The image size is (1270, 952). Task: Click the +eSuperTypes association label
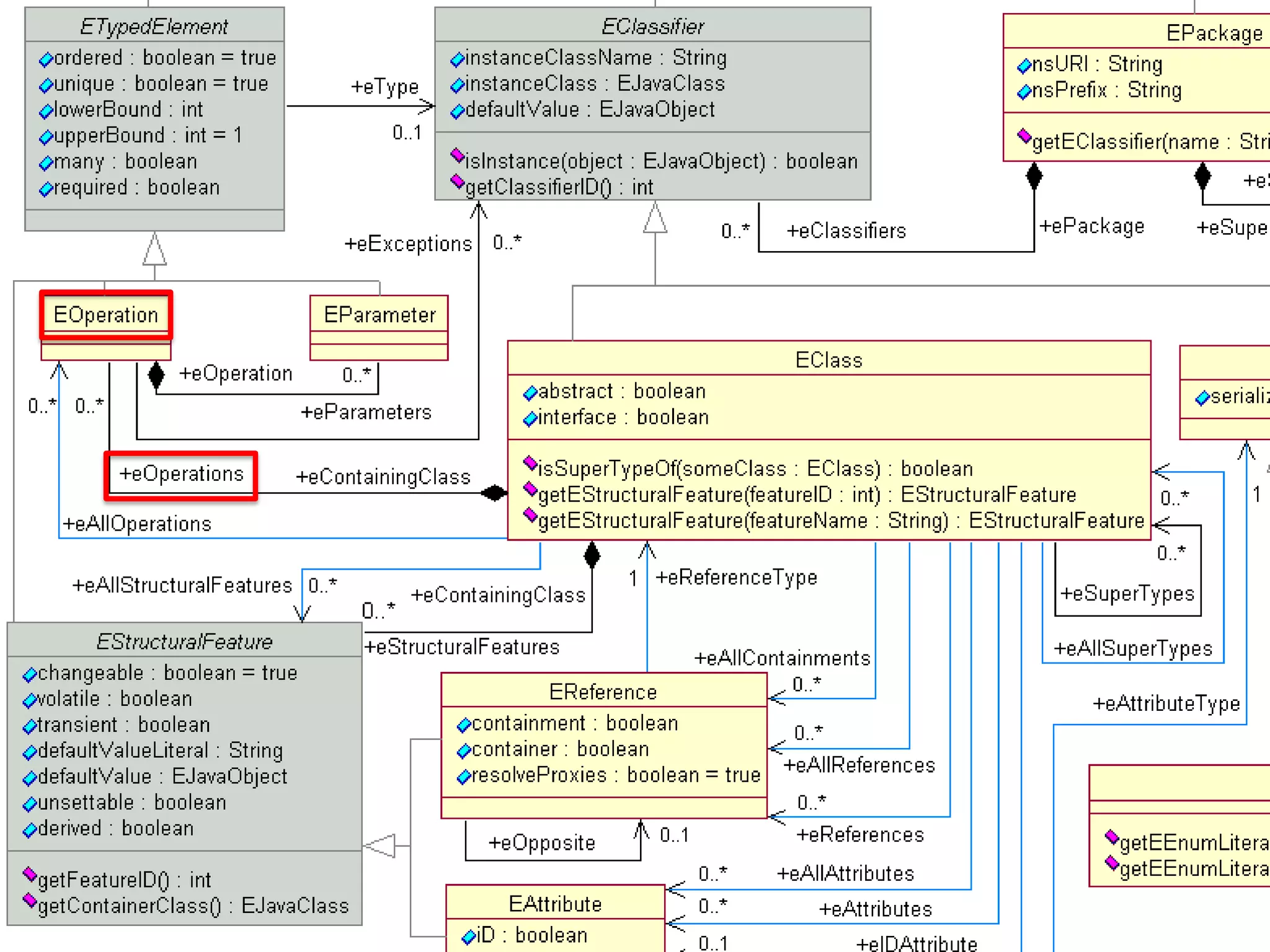[x=1127, y=594]
